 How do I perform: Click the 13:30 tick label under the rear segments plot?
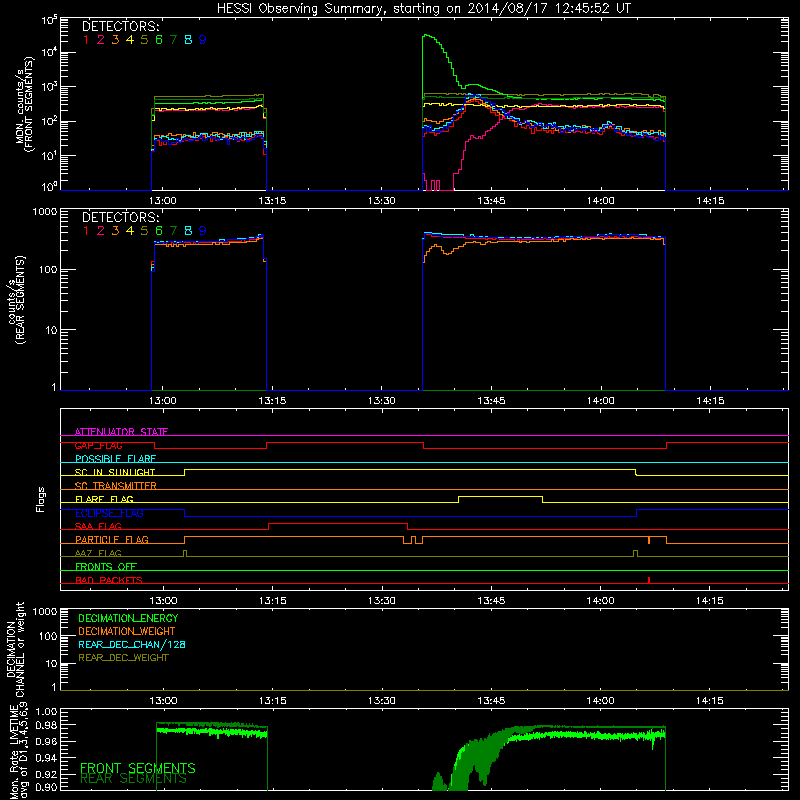tap(382, 401)
